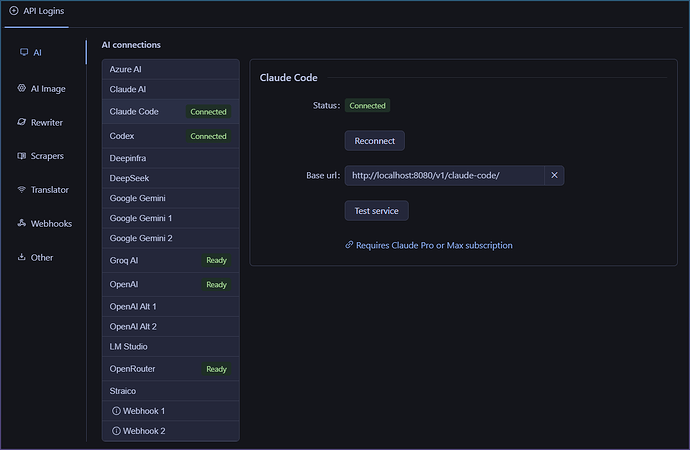Click the Claude Code panel heading
690x450 pixels.
click(x=288, y=78)
